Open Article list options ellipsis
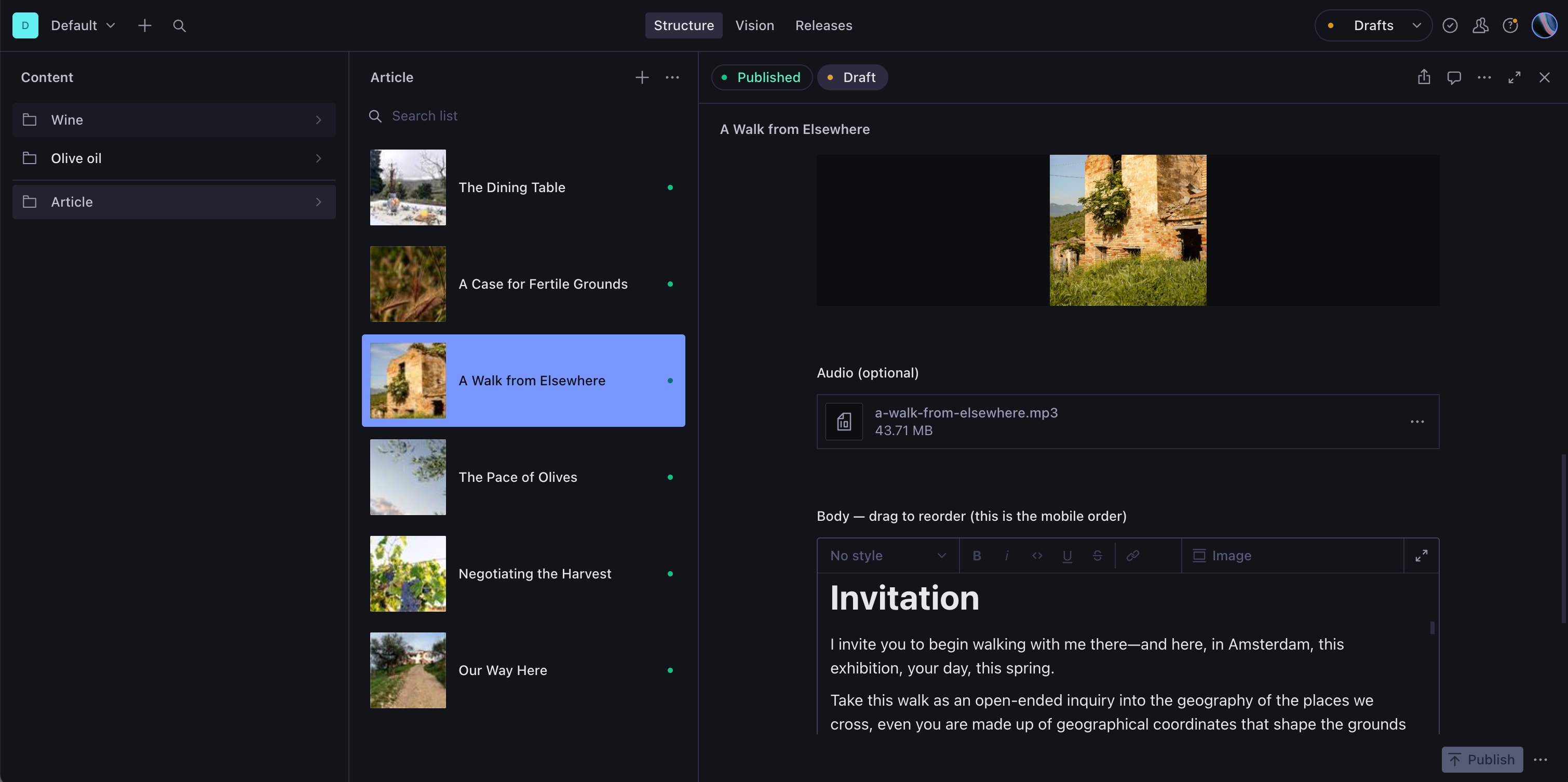Image resolution: width=1568 pixels, height=782 pixels. click(672, 77)
